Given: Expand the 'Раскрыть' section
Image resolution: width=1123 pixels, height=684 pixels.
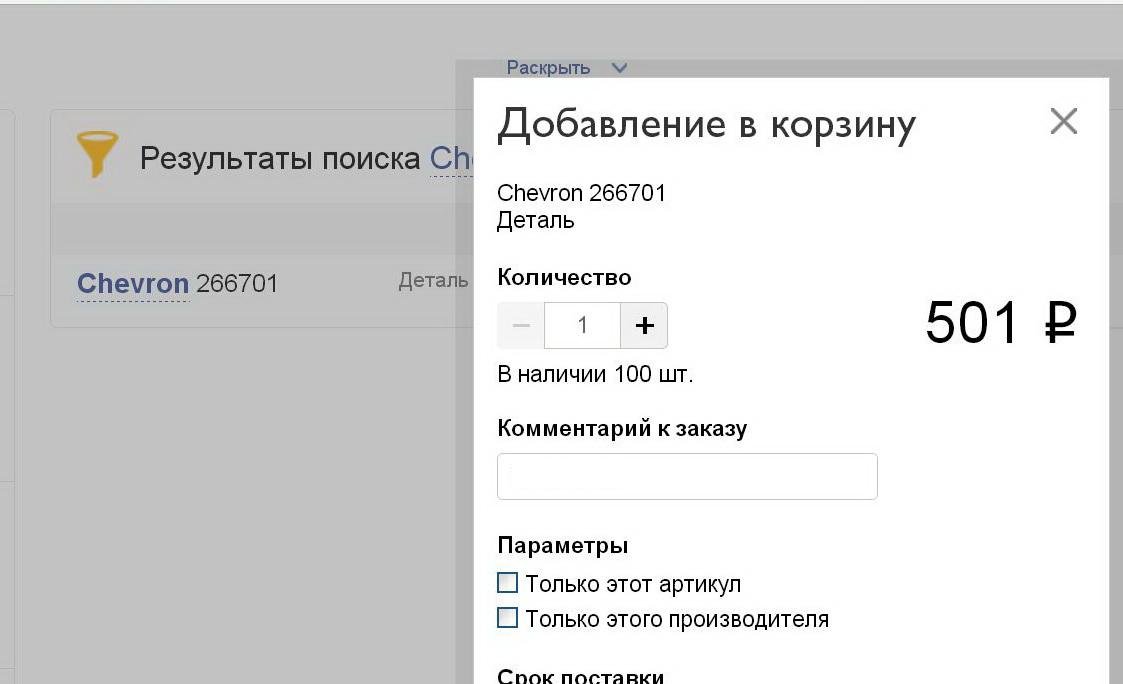Looking at the screenshot, I should [x=548, y=68].
